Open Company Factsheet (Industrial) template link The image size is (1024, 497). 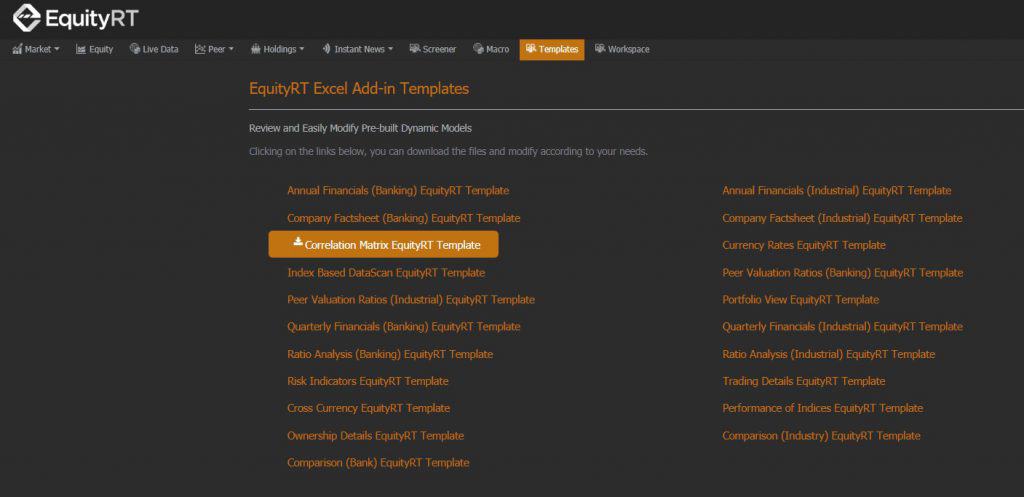click(842, 218)
